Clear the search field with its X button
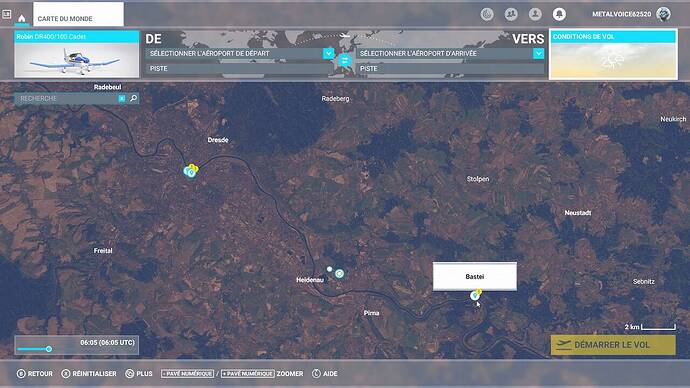The height and width of the screenshot is (388, 690). tap(122, 99)
